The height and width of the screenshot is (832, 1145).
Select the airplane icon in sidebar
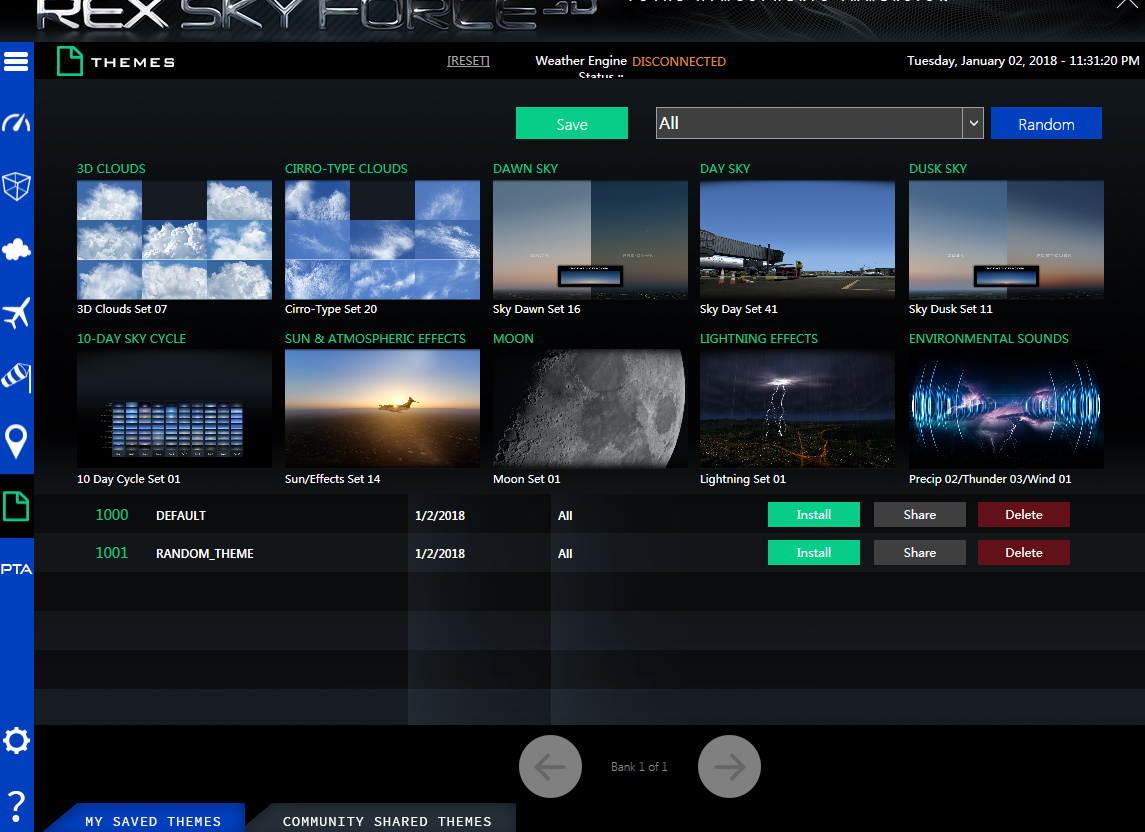pyautogui.click(x=16, y=313)
